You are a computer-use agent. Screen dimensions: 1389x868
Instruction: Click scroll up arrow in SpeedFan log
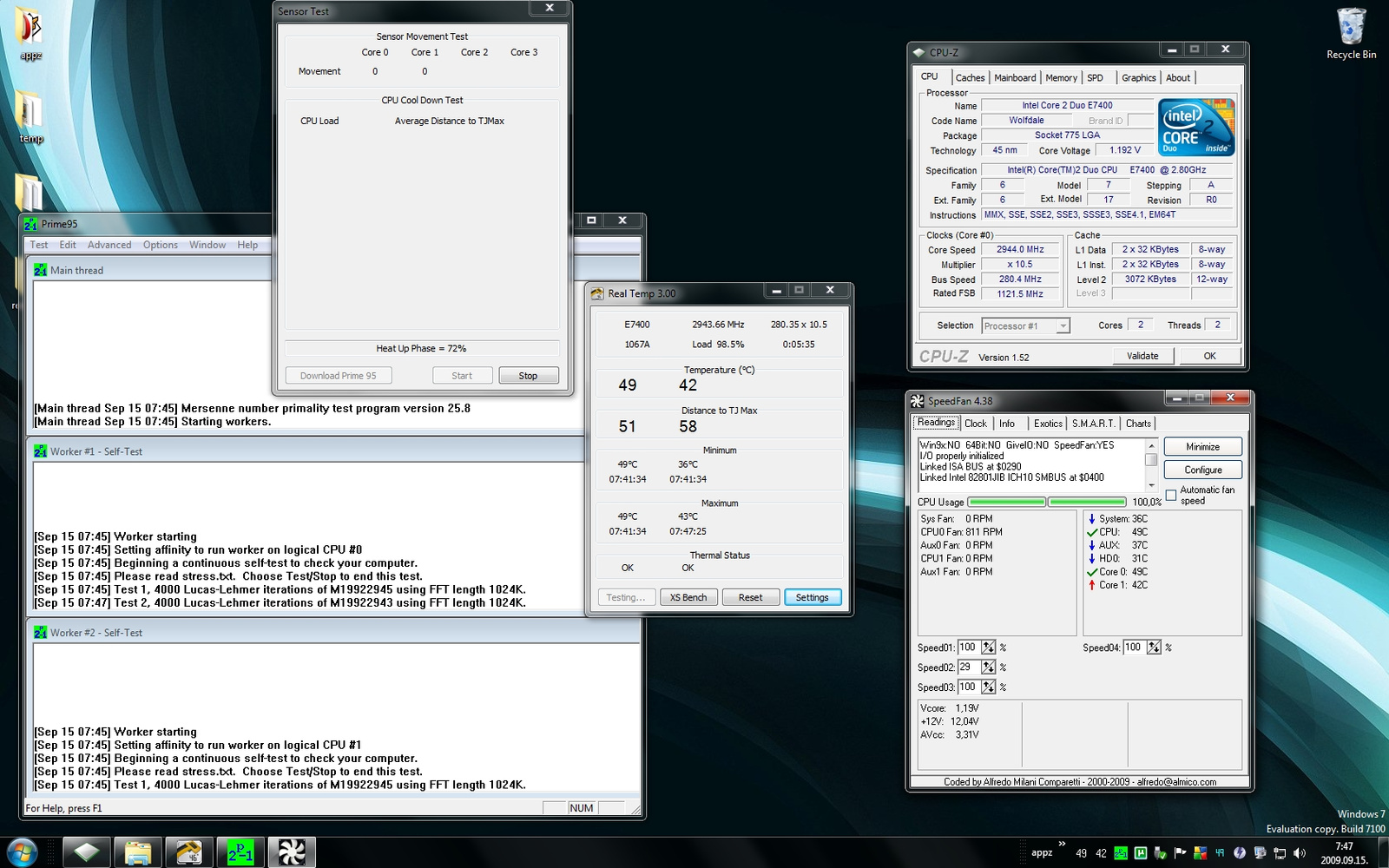coord(1151,445)
